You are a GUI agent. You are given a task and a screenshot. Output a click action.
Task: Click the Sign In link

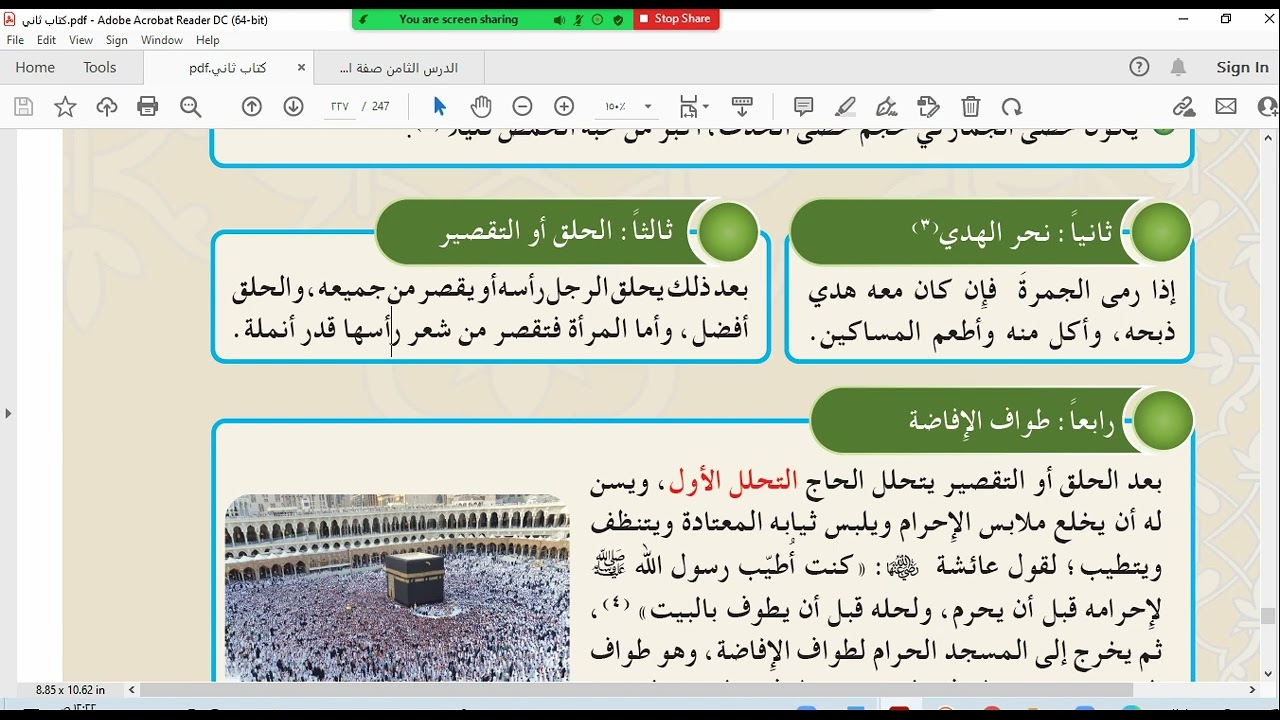[x=1242, y=67]
